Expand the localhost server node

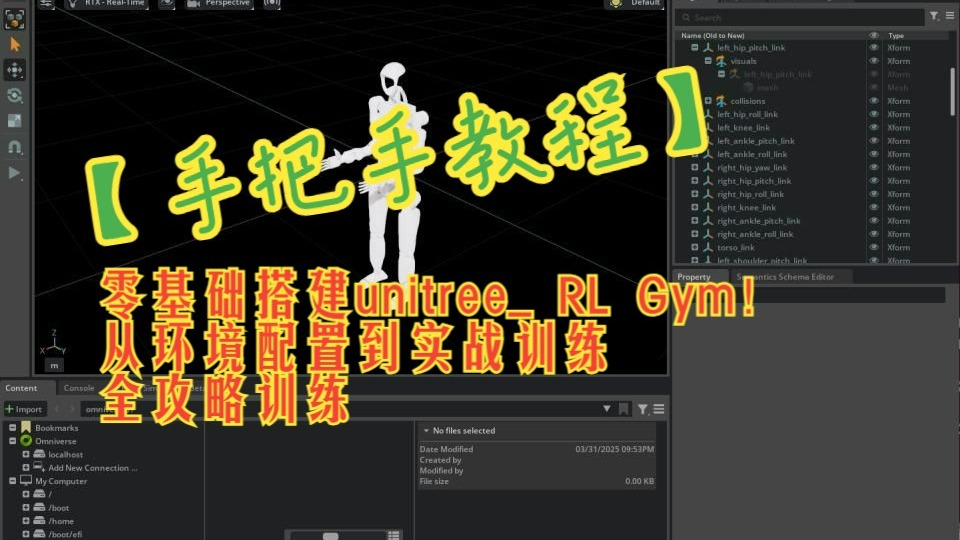point(26,454)
